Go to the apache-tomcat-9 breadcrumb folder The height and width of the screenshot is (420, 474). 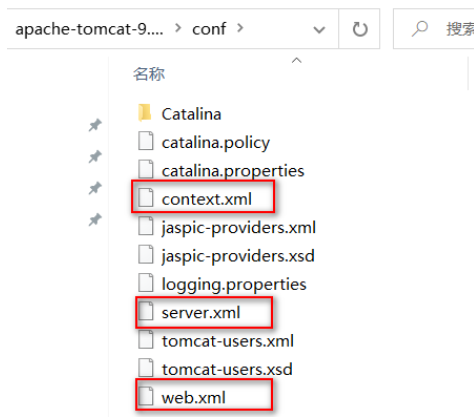pyautogui.click(x=89, y=29)
